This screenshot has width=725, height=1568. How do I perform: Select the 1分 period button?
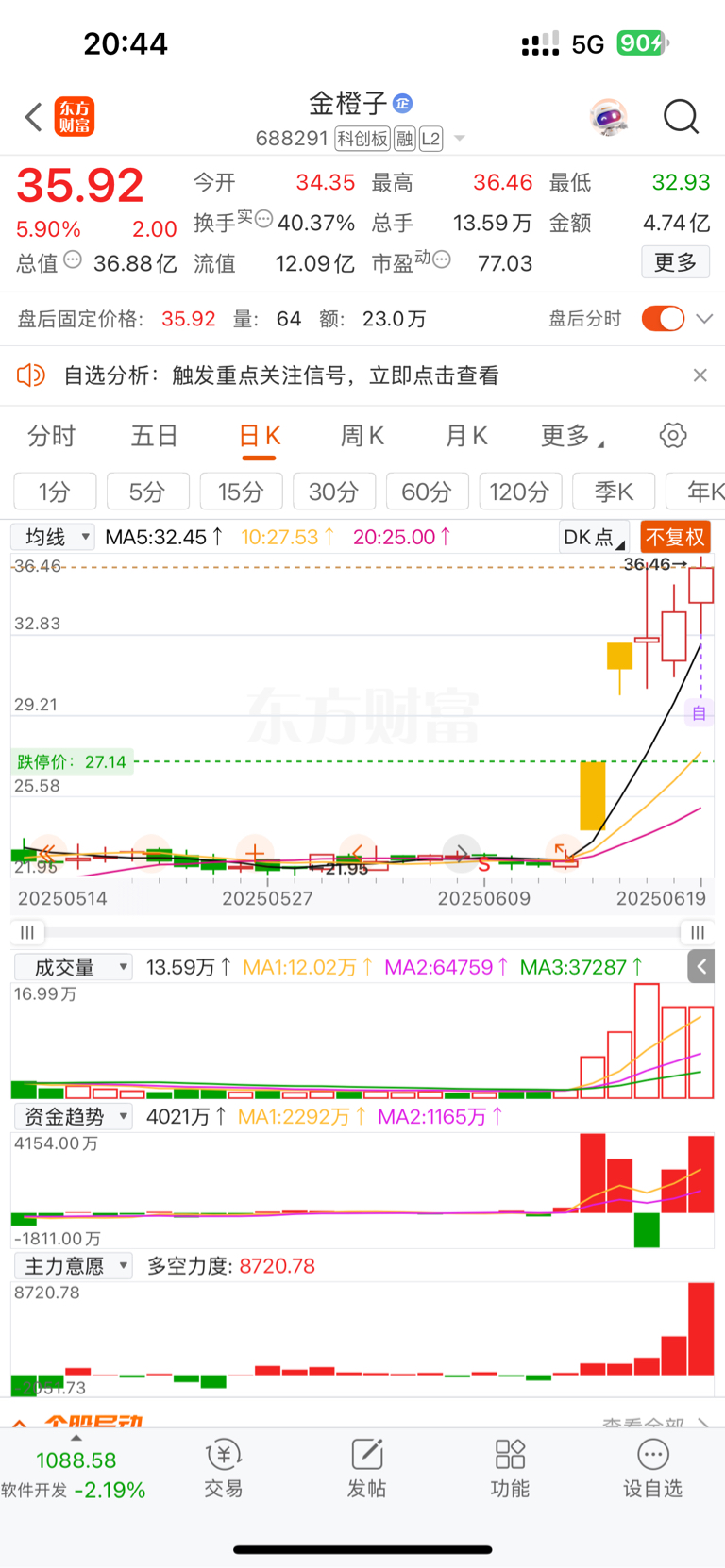click(x=55, y=492)
